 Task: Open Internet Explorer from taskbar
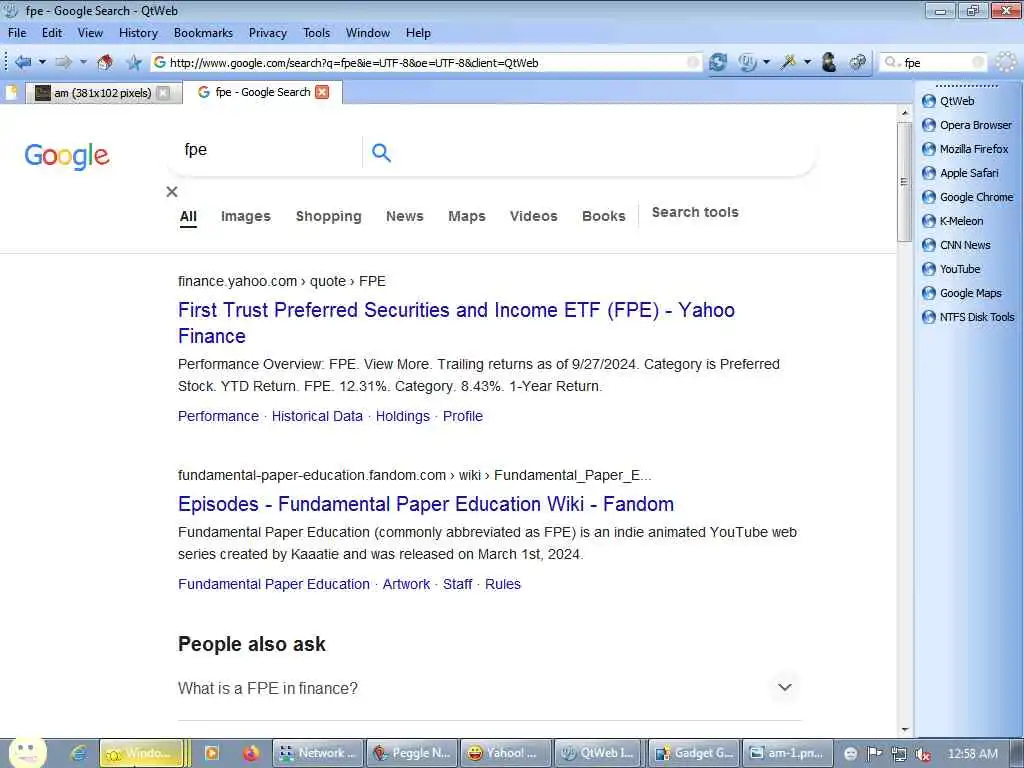79,753
